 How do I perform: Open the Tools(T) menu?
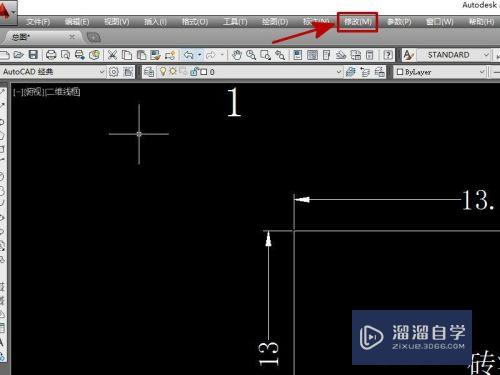pos(235,22)
